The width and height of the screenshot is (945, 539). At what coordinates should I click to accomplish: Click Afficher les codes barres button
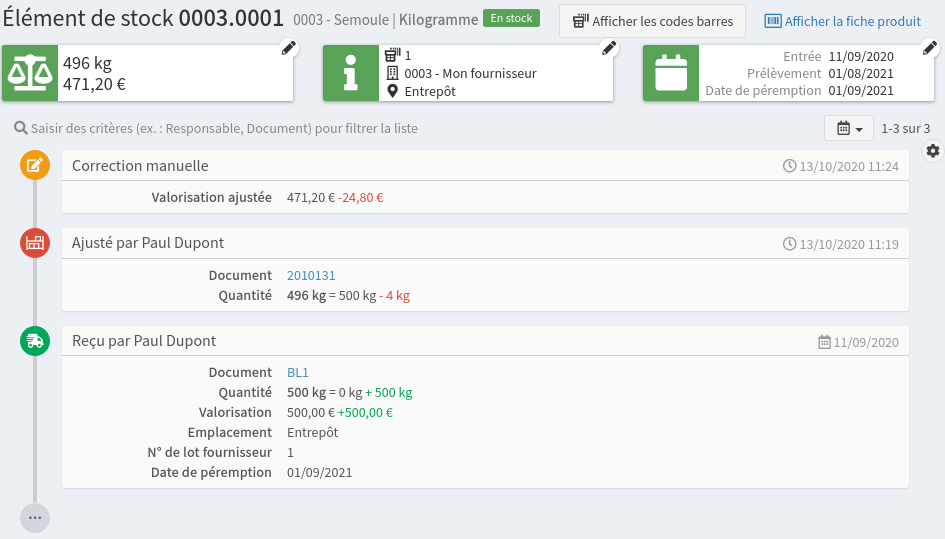652,21
